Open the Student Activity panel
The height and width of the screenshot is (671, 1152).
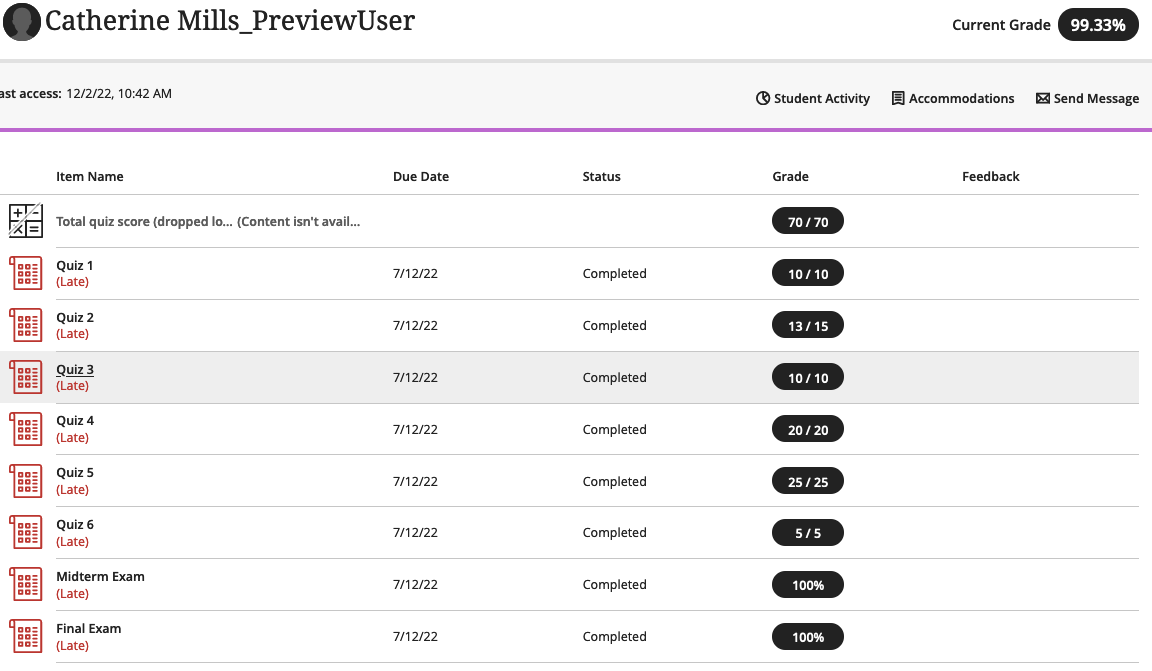tap(813, 98)
